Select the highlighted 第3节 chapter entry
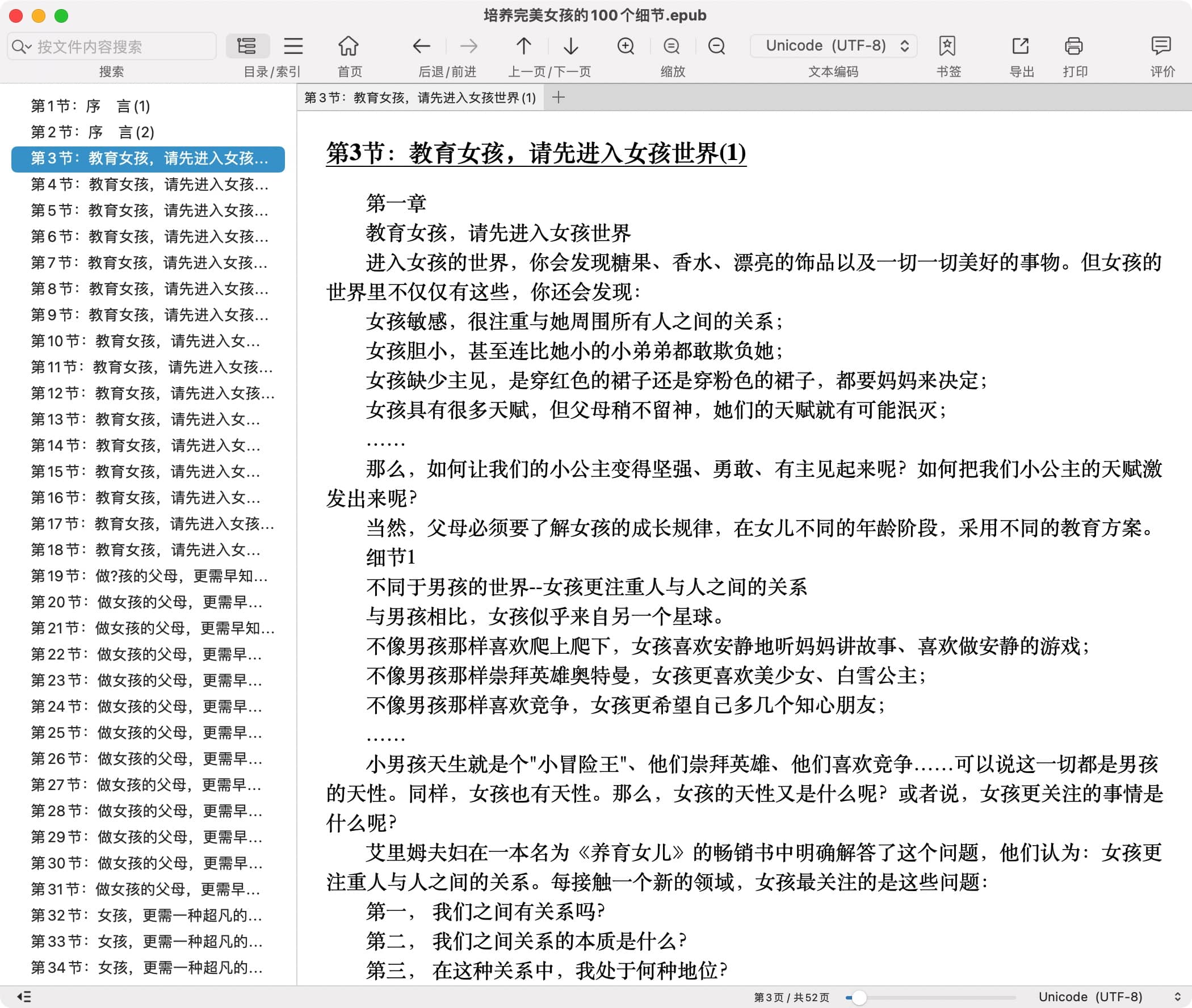1192x1008 pixels. click(148, 159)
